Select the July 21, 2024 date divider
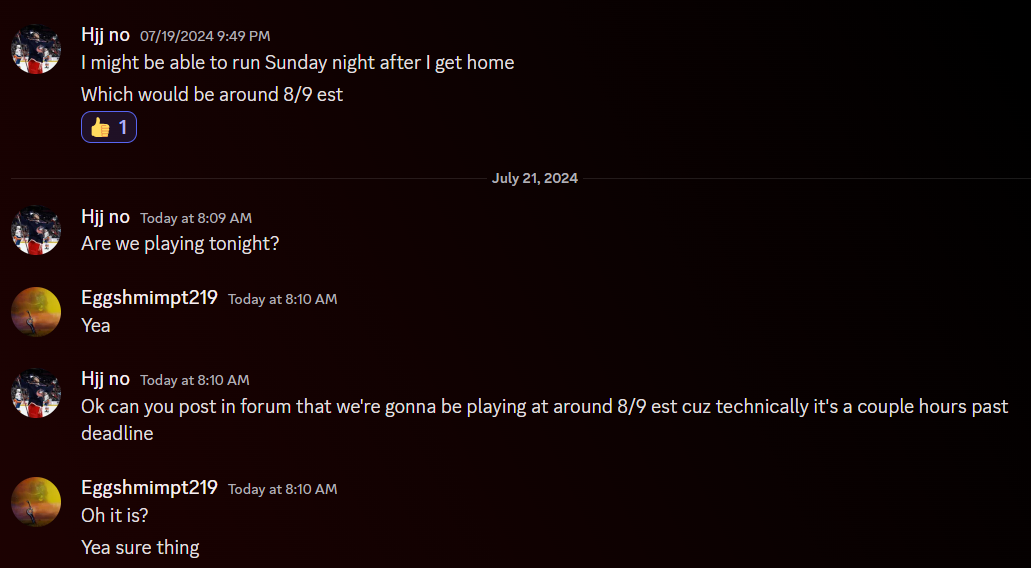Image resolution: width=1031 pixels, height=568 pixels. (x=535, y=178)
